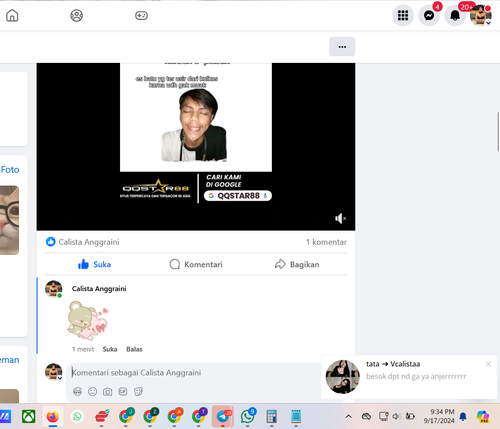Open Notepad in the taskbar
Viewport: 500px width, 429px height.
tap(296, 416)
